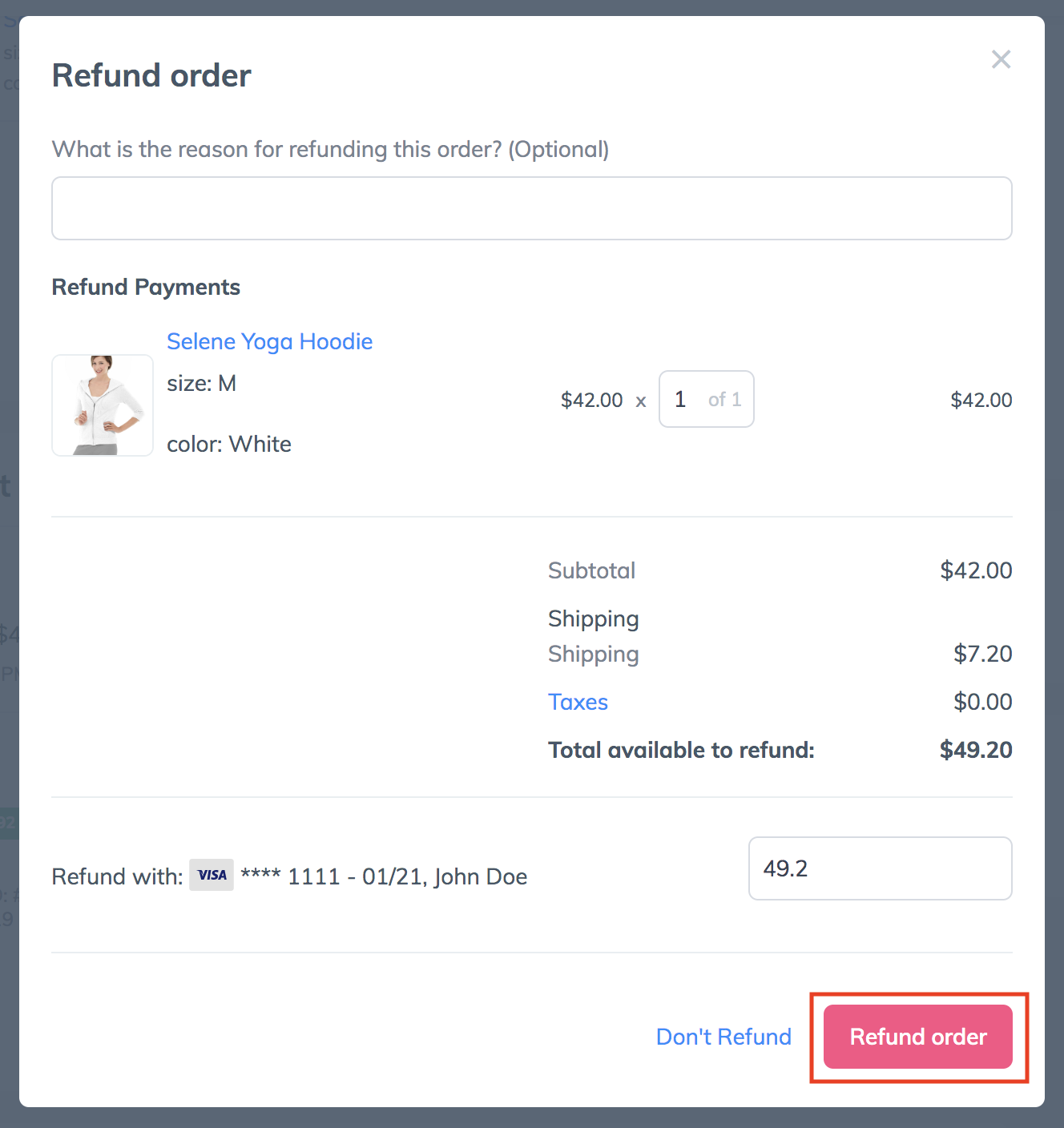Screen dimensions: 1064x1128
Task: Click the color: White attribute text
Action: pyautogui.click(x=229, y=444)
